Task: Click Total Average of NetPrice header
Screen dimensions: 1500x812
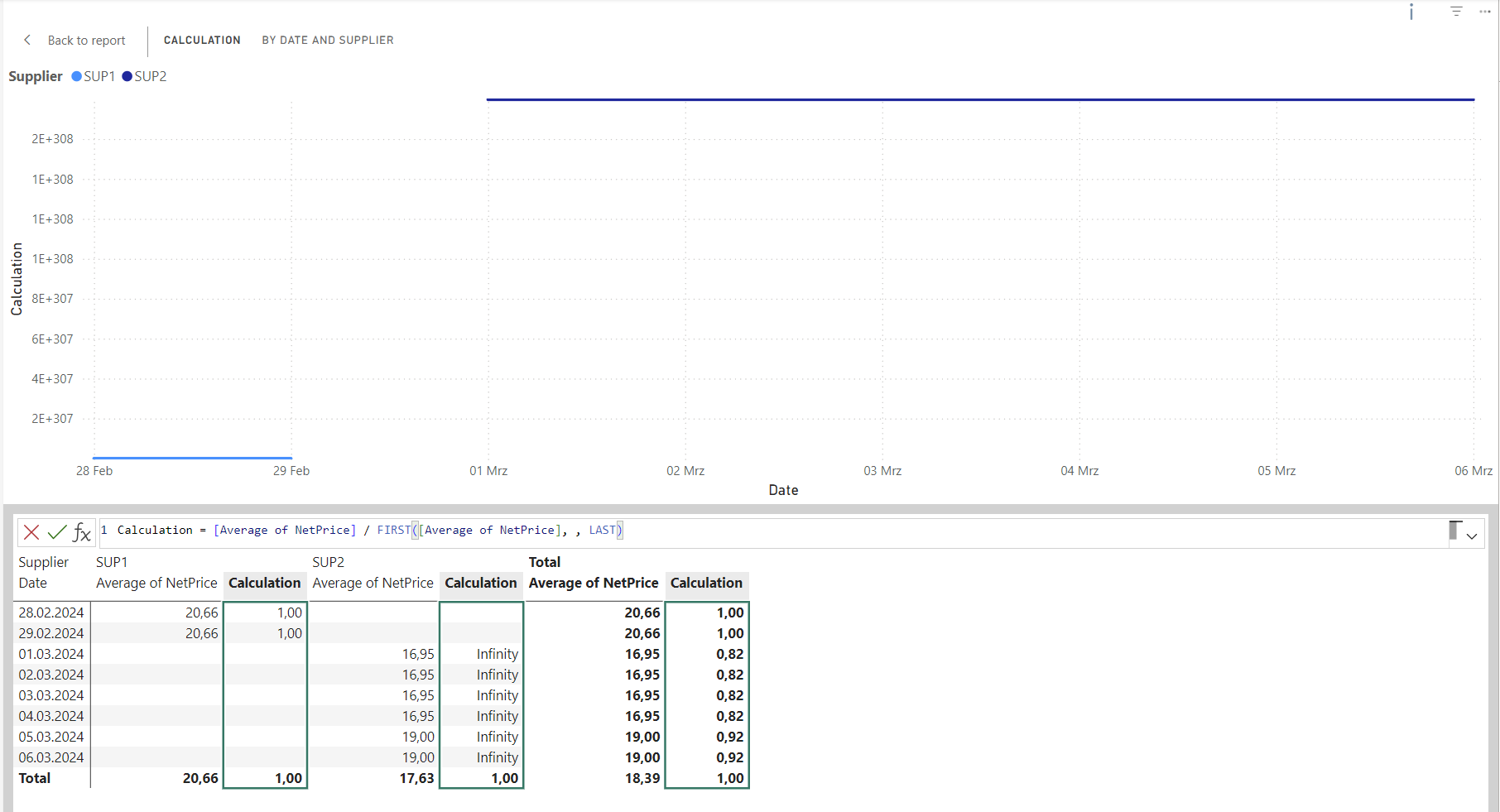Action: point(594,584)
